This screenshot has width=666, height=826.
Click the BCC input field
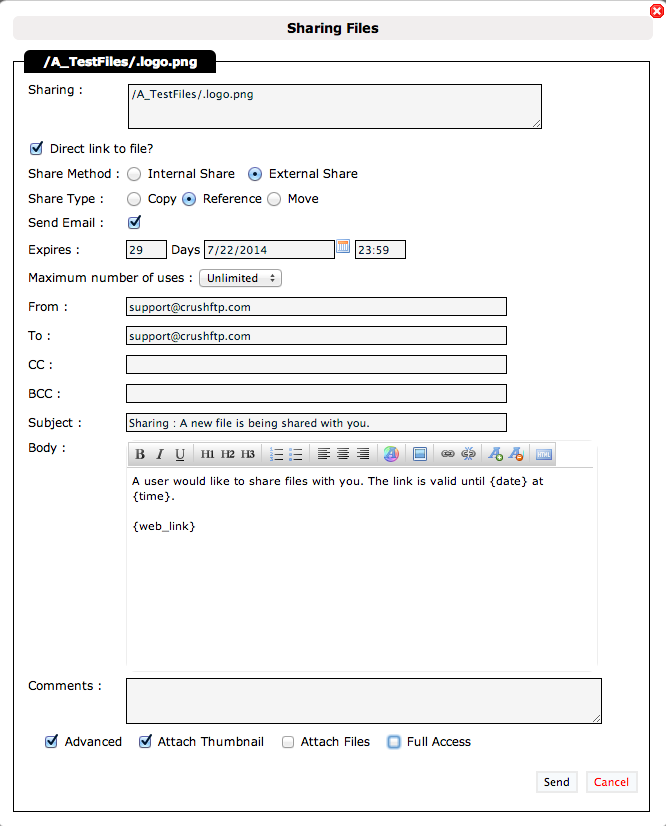[316, 394]
